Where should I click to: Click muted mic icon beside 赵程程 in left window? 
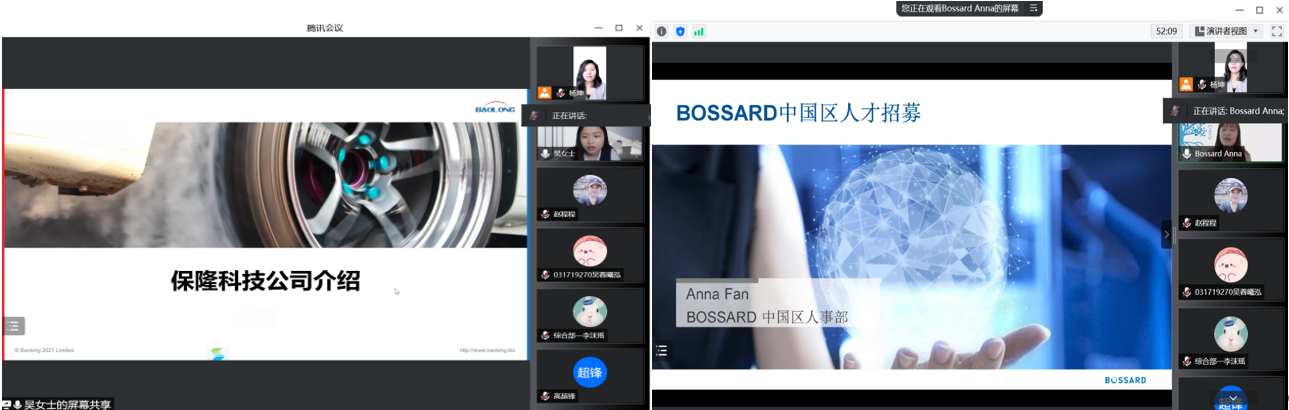[x=546, y=214]
